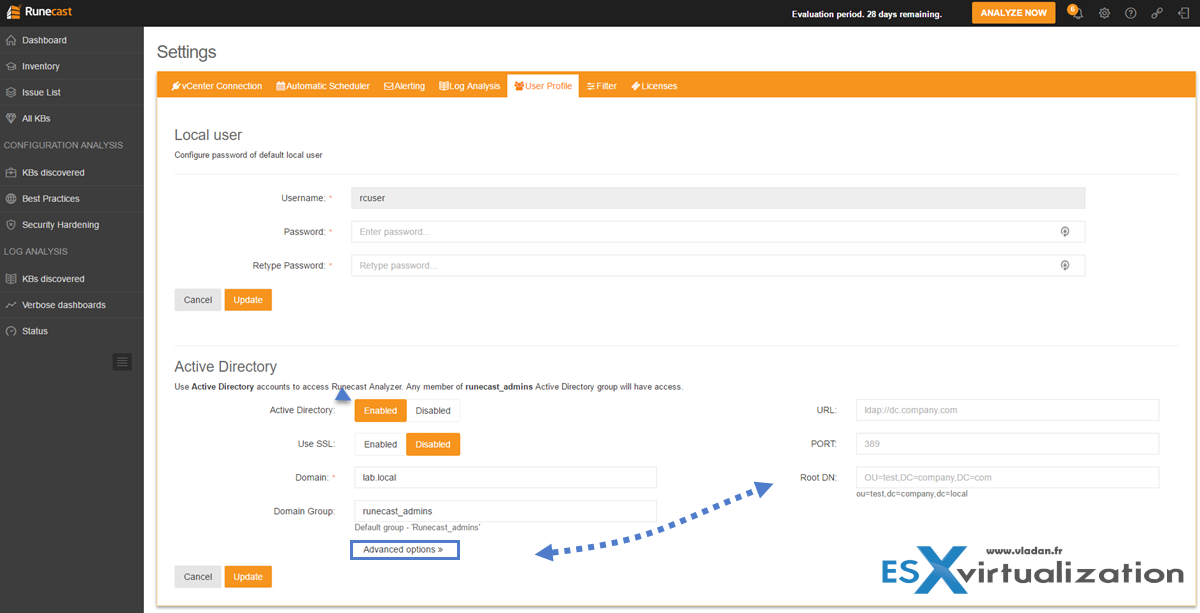Set Use SSL to Enabled
The width and height of the screenshot is (1200, 613).
380,444
